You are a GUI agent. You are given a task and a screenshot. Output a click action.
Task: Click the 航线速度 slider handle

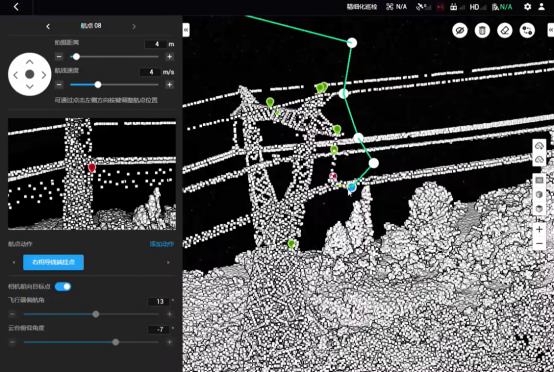pyautogui.click(x=98, y=84)
